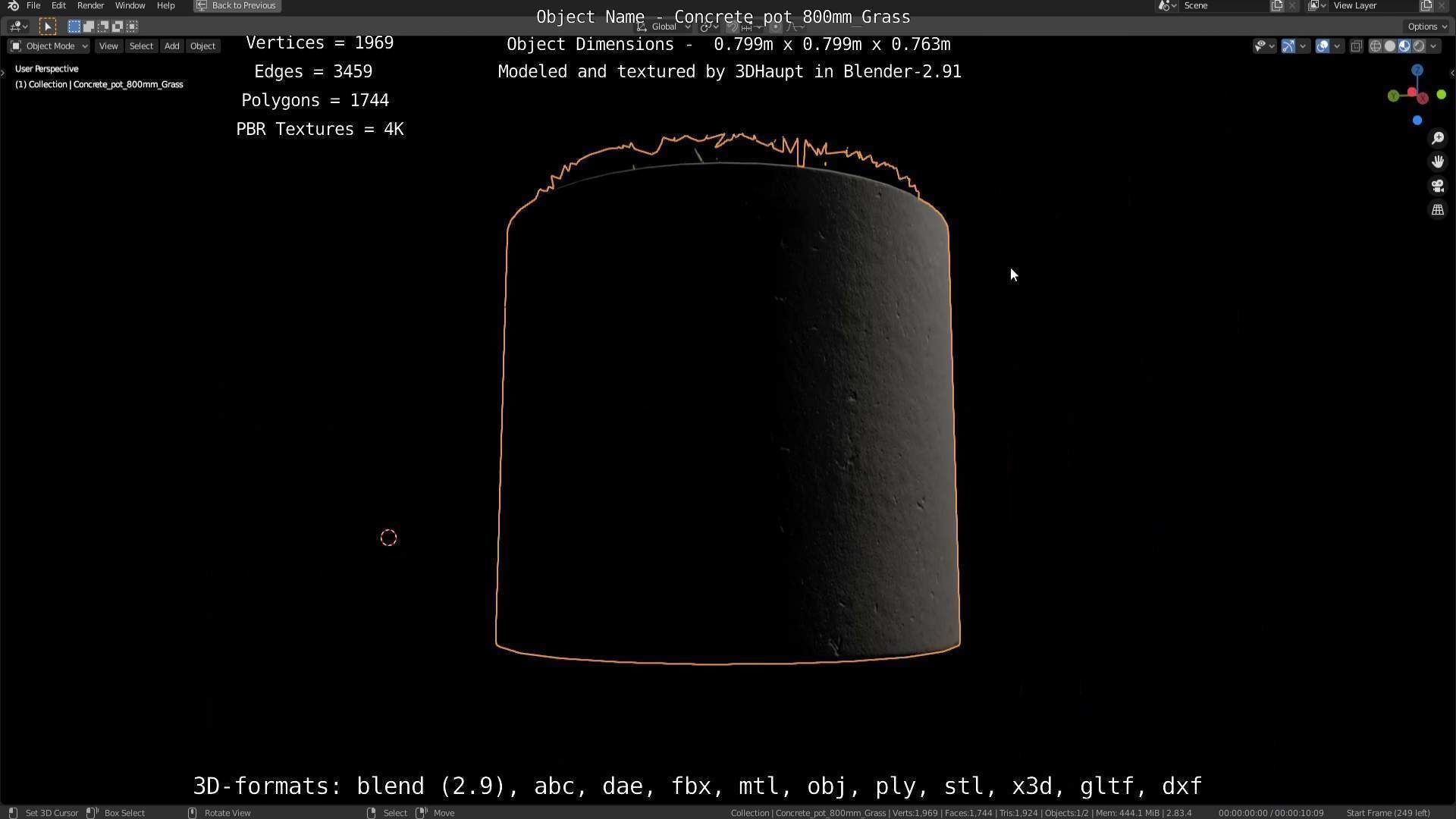The image size is (1456, 819).
Task: Toggle show gizmo button
Action: click(1288, 46)
